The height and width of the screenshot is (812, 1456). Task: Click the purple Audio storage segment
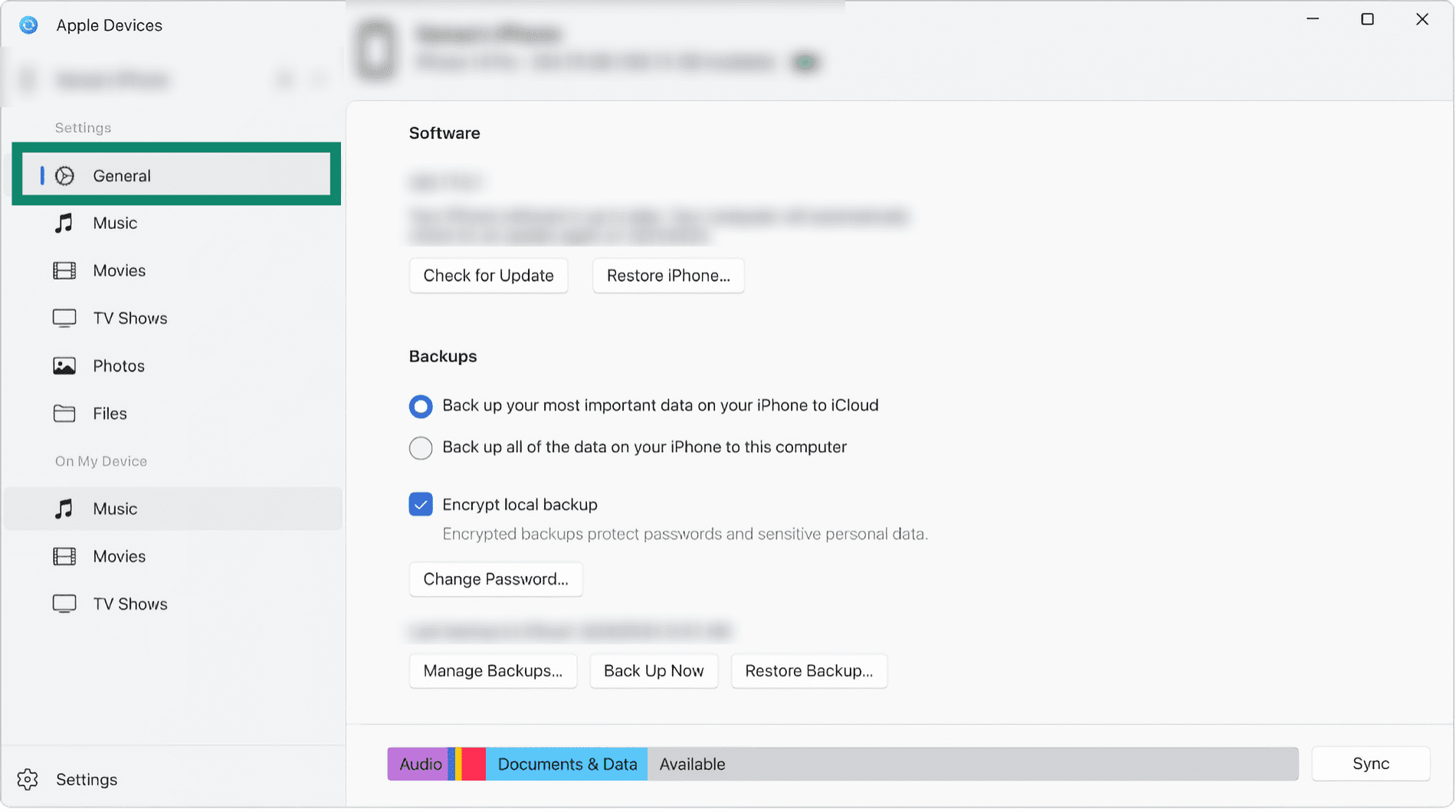point(418,765)
